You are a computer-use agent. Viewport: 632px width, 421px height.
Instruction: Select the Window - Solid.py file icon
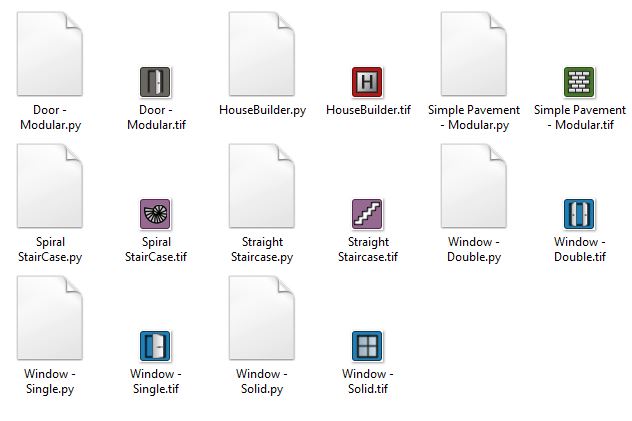click(262, 318)
